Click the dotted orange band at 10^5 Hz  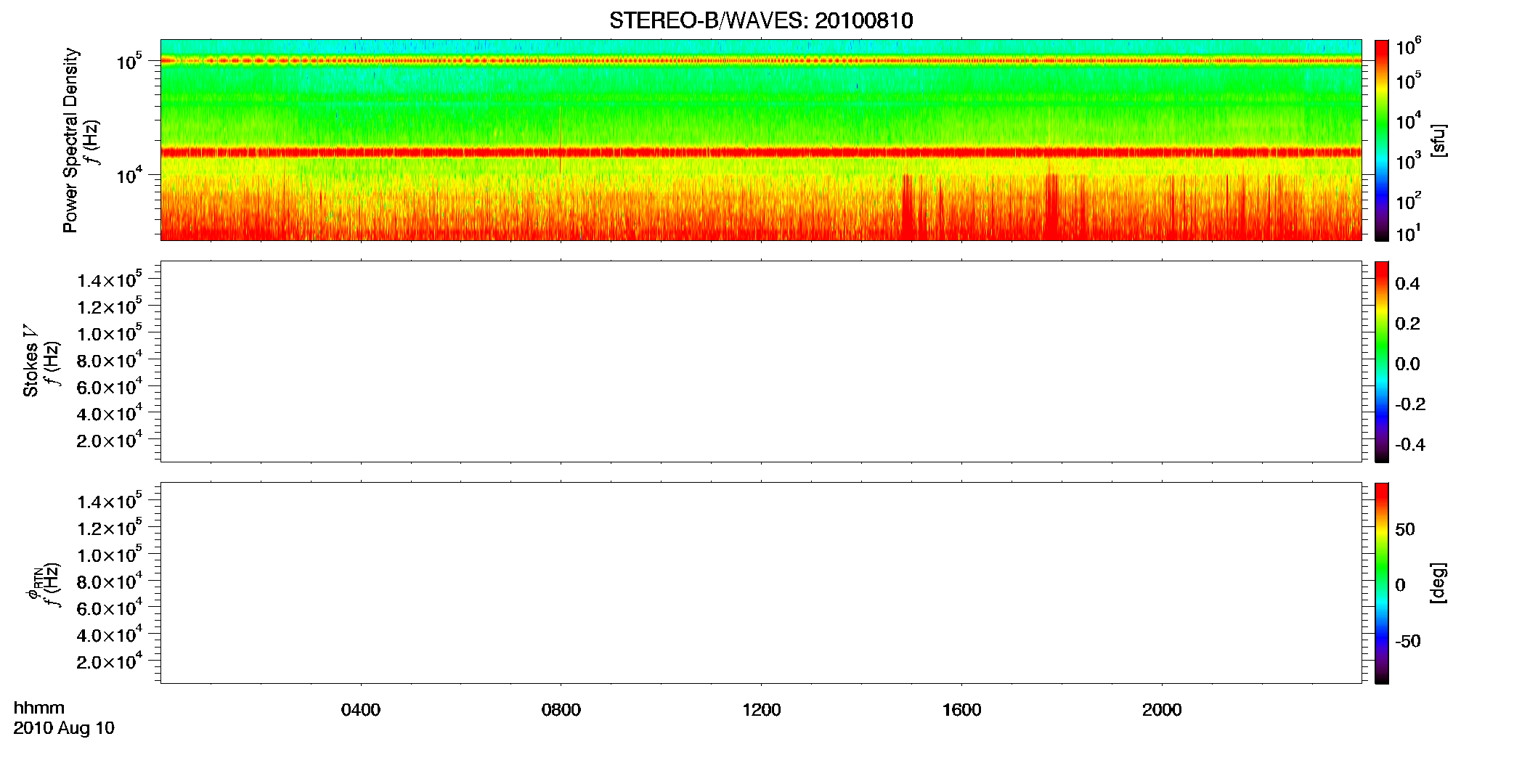coord(761,61)
